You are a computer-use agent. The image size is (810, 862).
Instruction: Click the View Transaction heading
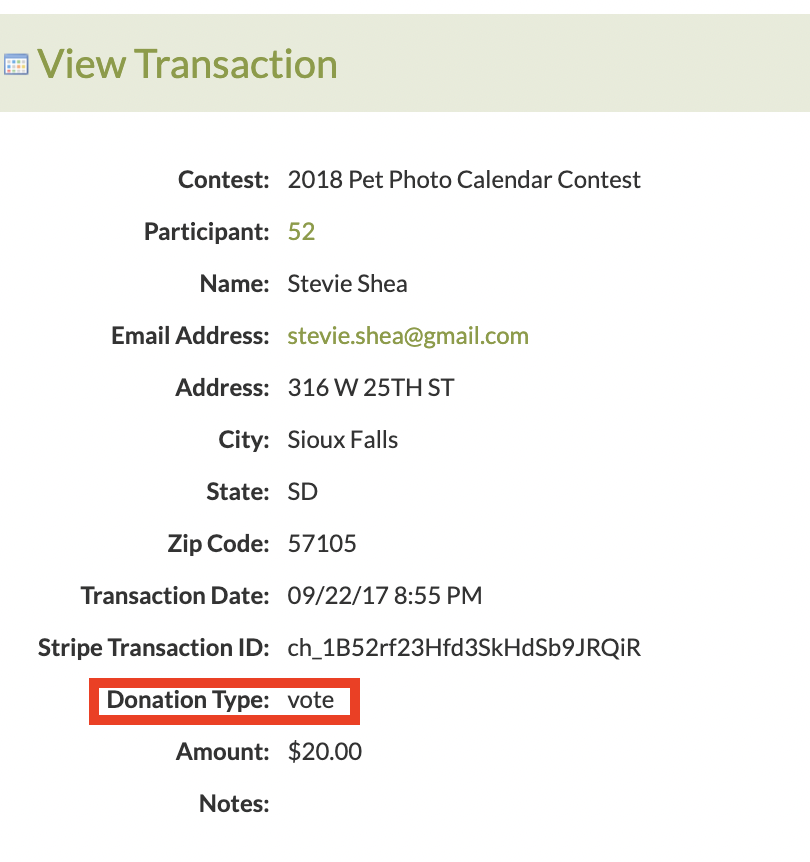[x=187, y=64]
